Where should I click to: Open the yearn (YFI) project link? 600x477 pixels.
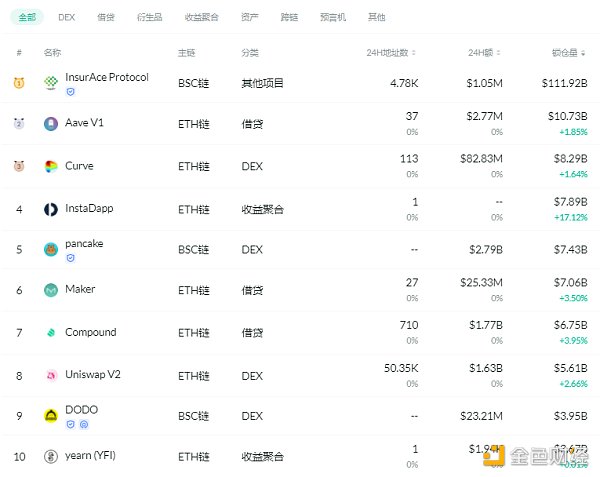click(92, 456)
